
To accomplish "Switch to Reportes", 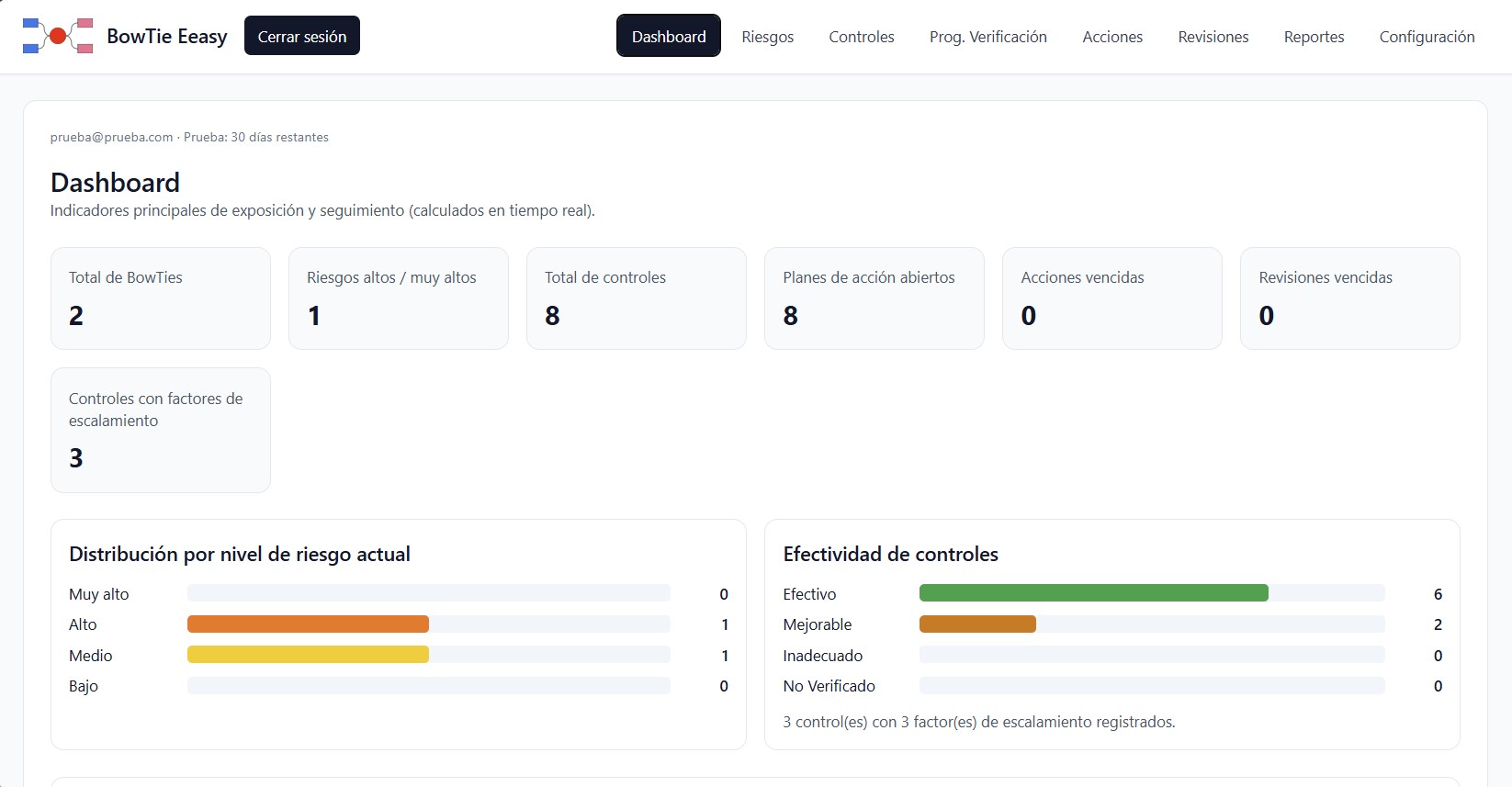I will (x=1314, y=37).
